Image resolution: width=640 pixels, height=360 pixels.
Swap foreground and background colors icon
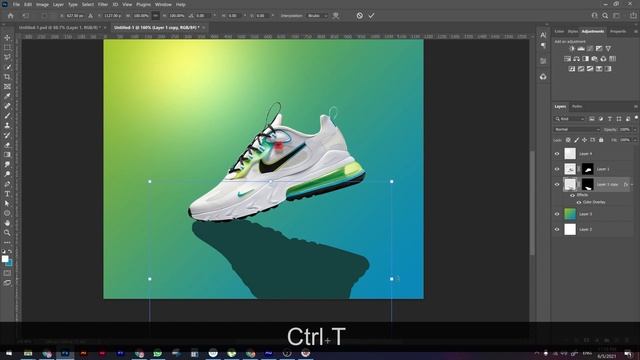point(10,251)
